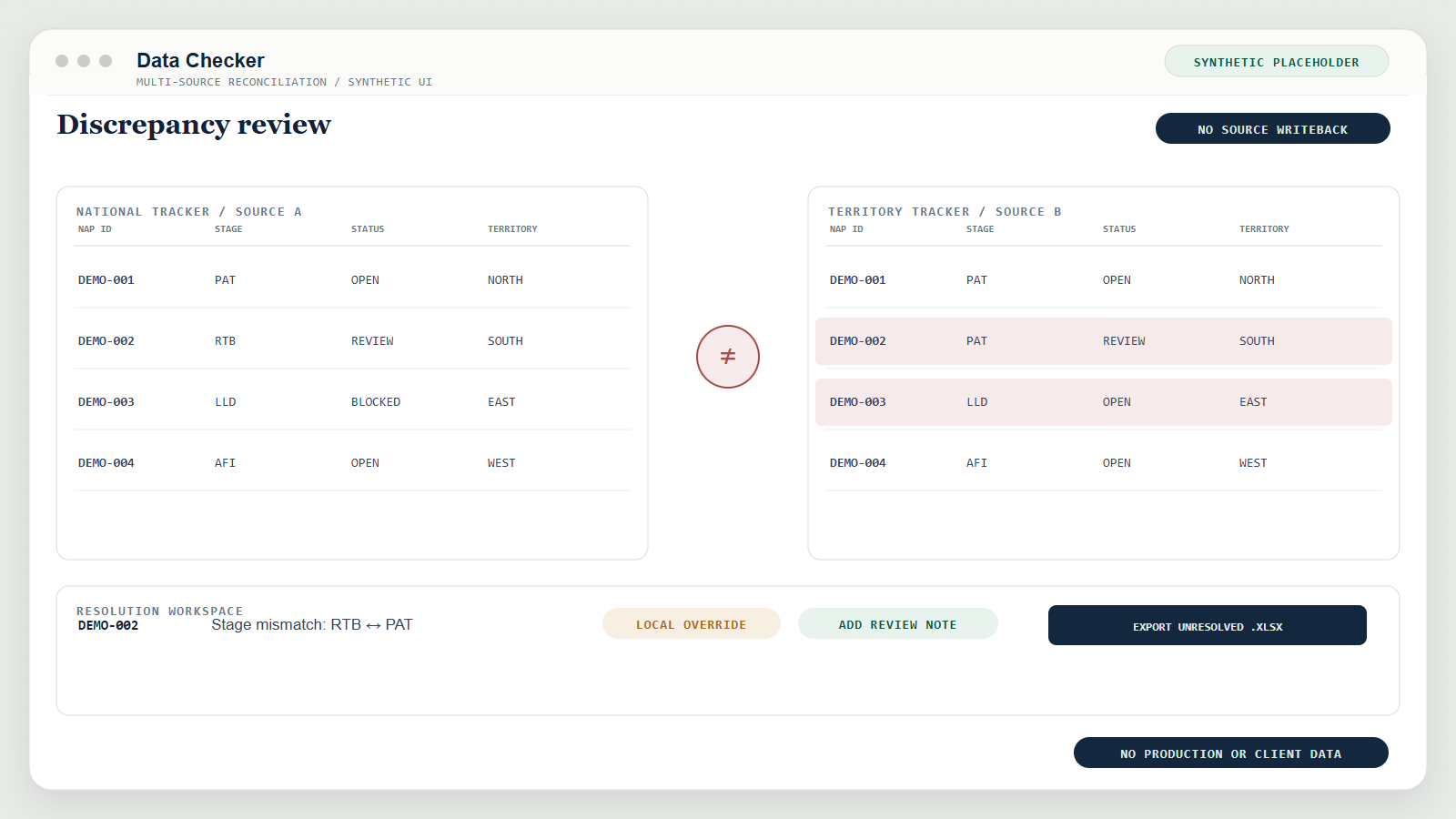Click the Status column header in Source B
This screenshot has width=1456, height=819.
pyautogui.click(x=1119, y=229)
